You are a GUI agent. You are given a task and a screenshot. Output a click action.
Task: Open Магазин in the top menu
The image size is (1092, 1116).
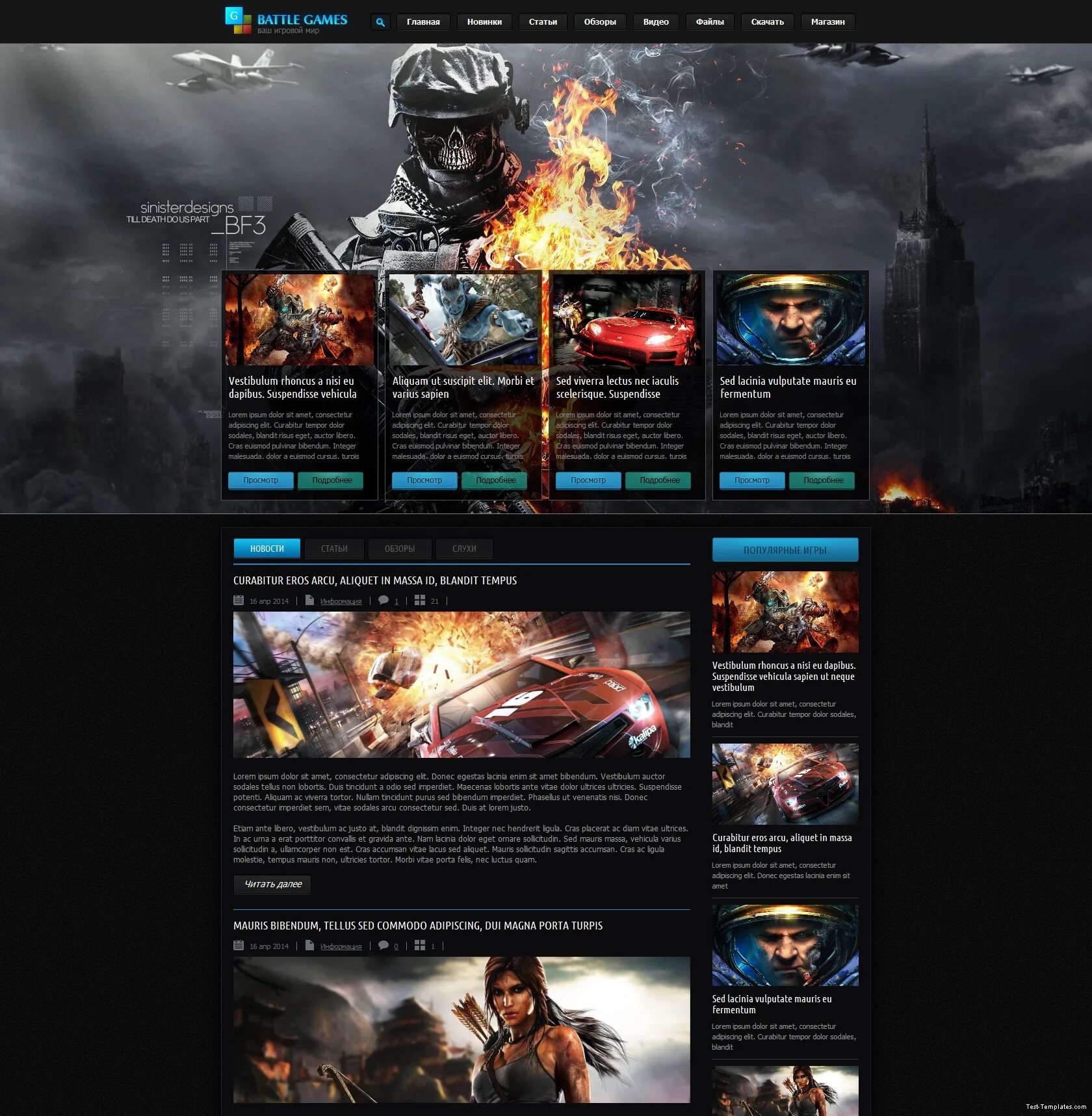click(827, 22)
